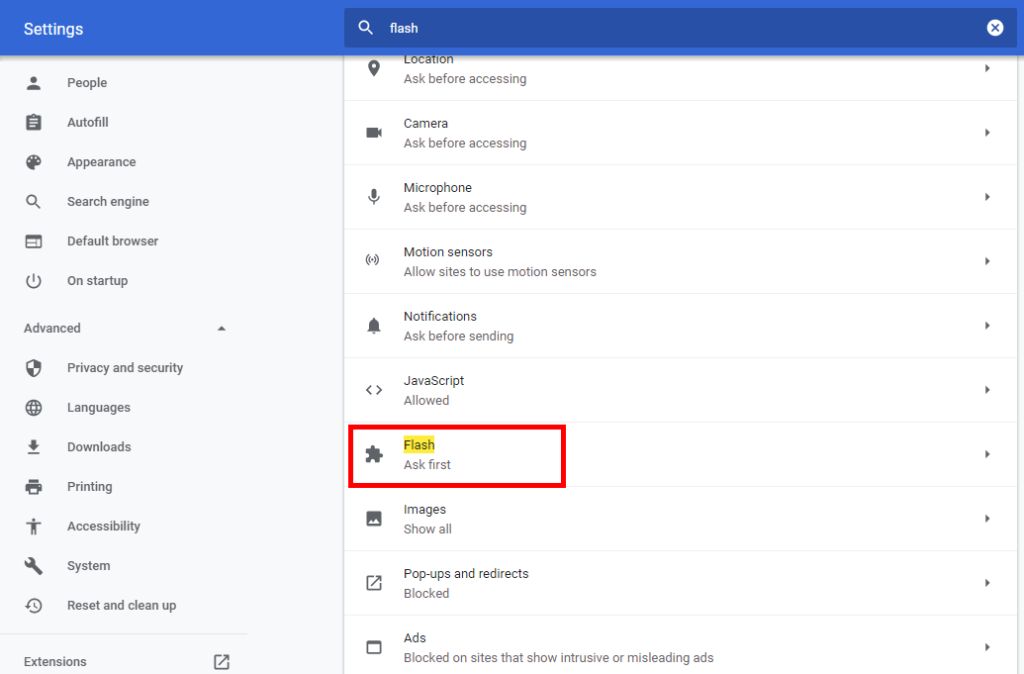The width and height of the screenshot is (1024, 674).
Task: Click the Privacy and security shield icon
Action: tap(33, 368)
